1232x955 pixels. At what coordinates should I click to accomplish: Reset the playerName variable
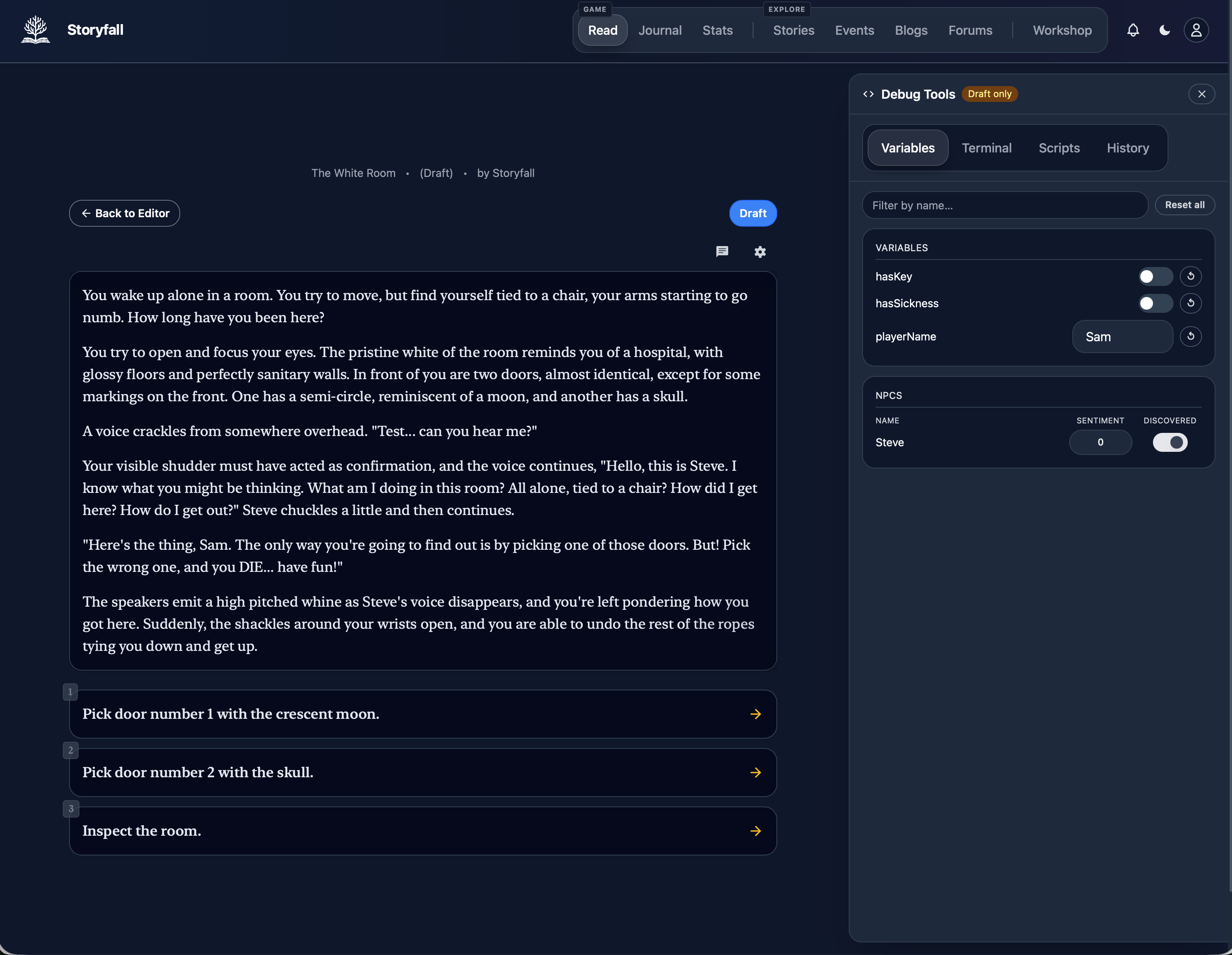tap(1191, 337)
